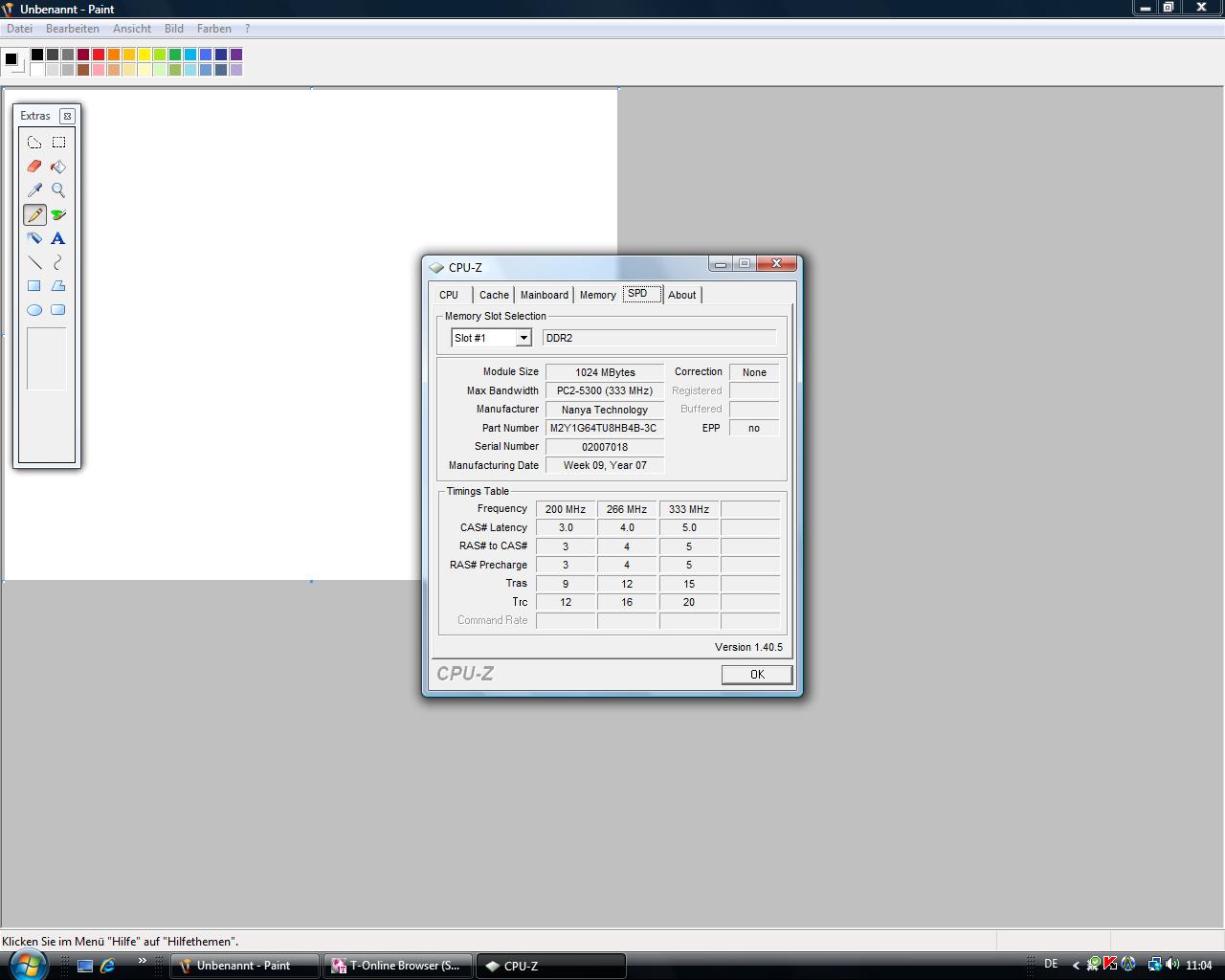
Task: Pick the dark green color swatch
Action: [x=175, y=55]
